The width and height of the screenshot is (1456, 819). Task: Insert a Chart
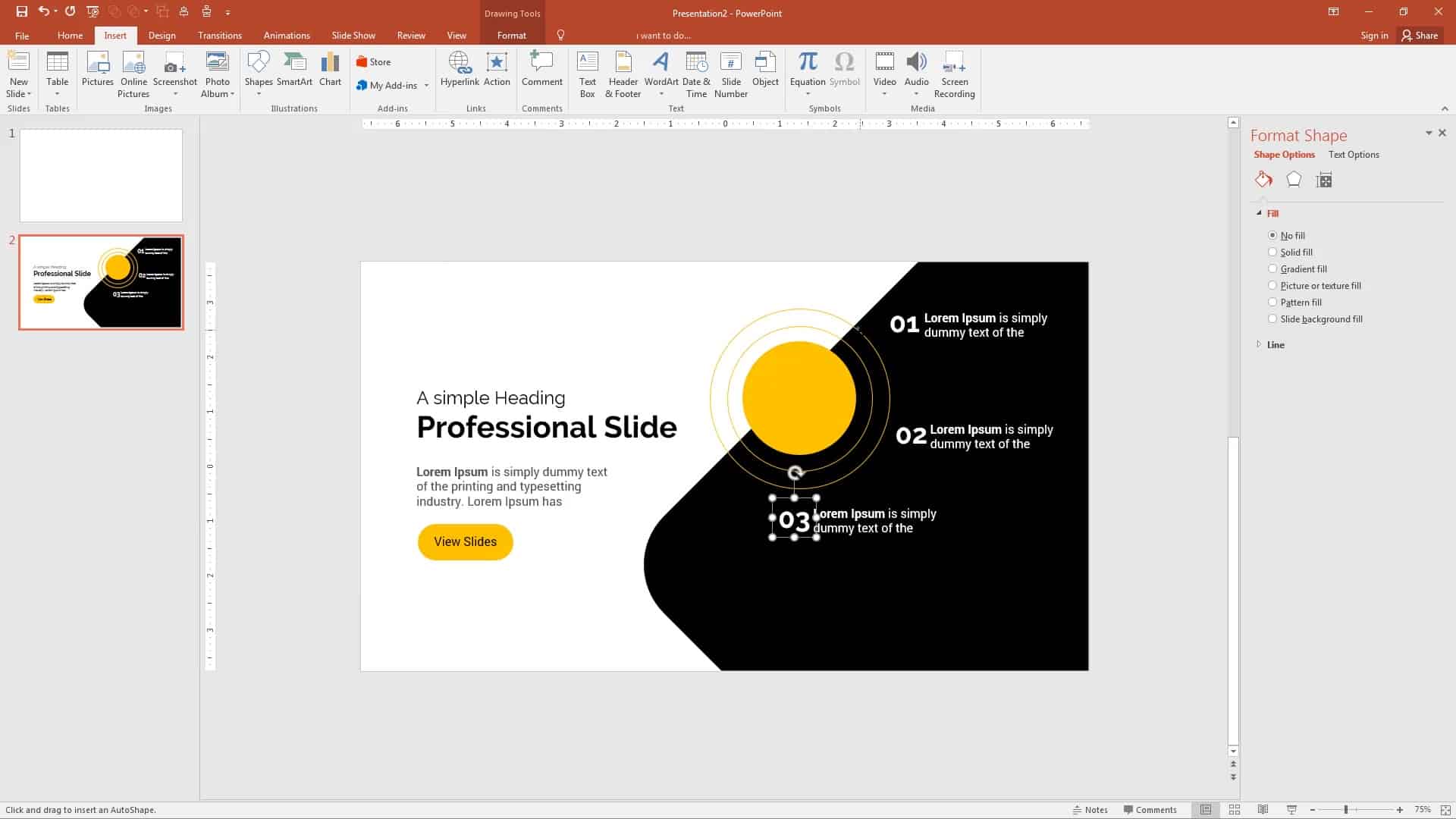[x=330, y=74]
